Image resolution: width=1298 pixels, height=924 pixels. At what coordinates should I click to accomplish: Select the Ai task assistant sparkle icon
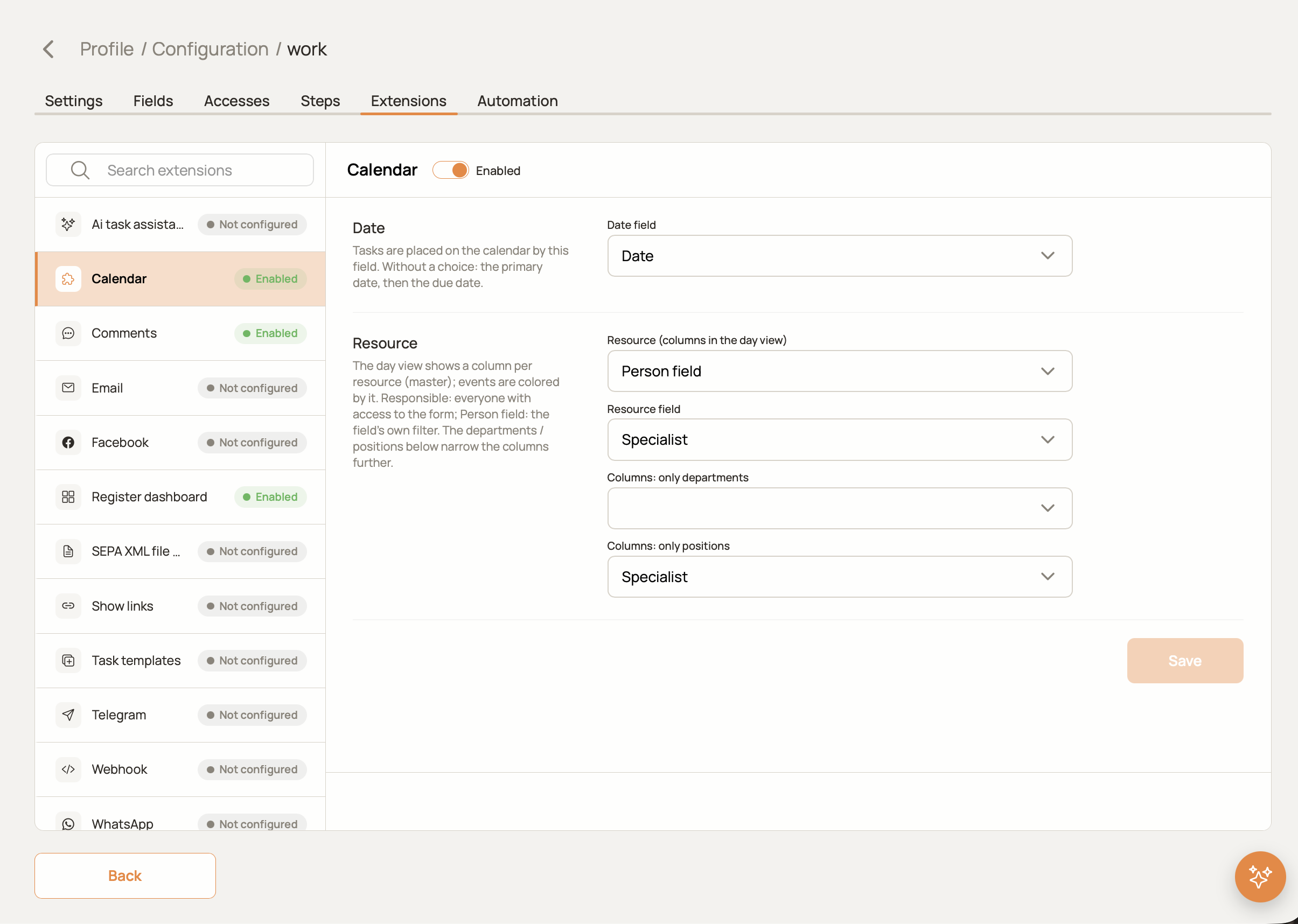pos(68,224)
